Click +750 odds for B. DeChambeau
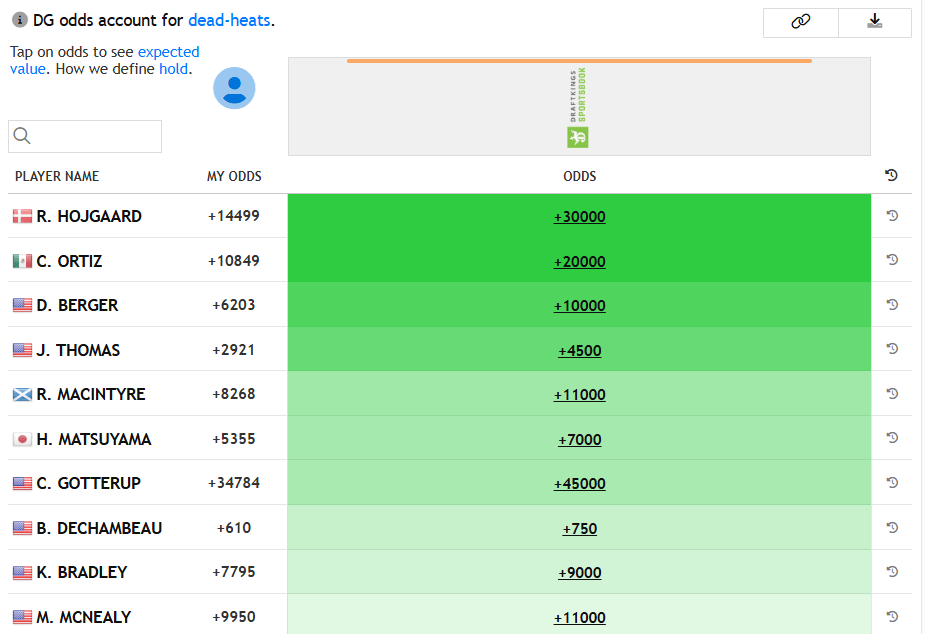 (579, 529)
